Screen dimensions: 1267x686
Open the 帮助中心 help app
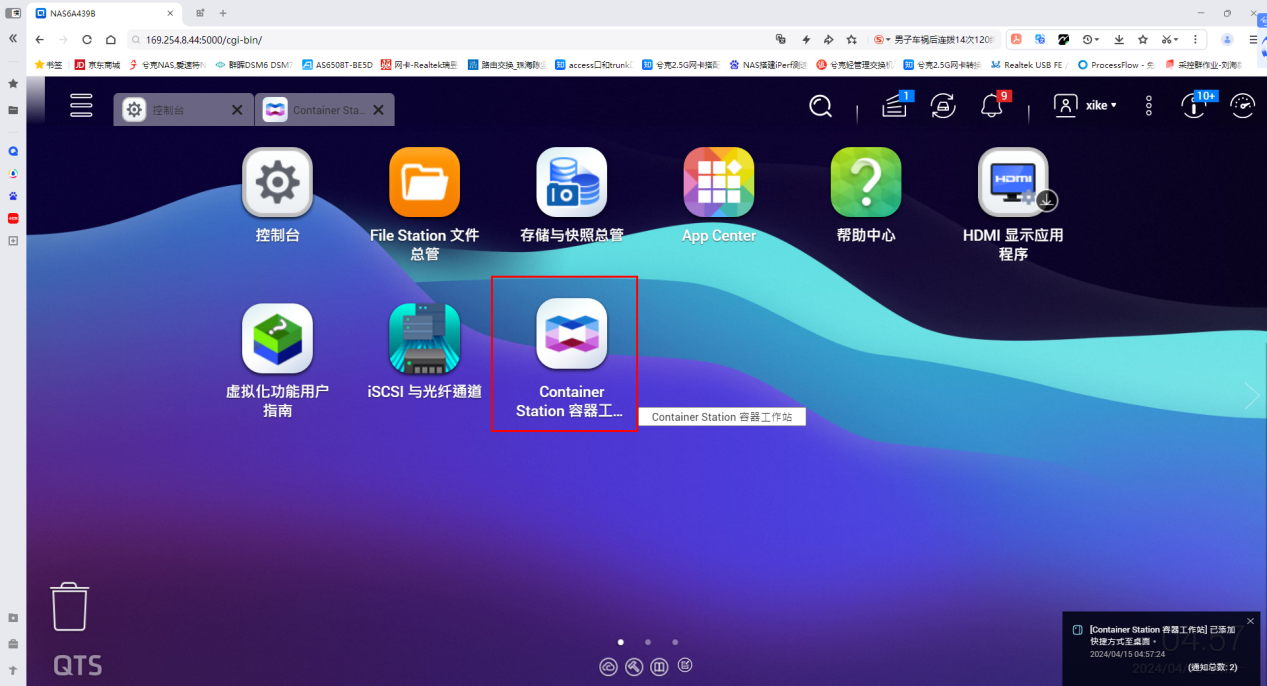tap(864, 182)
